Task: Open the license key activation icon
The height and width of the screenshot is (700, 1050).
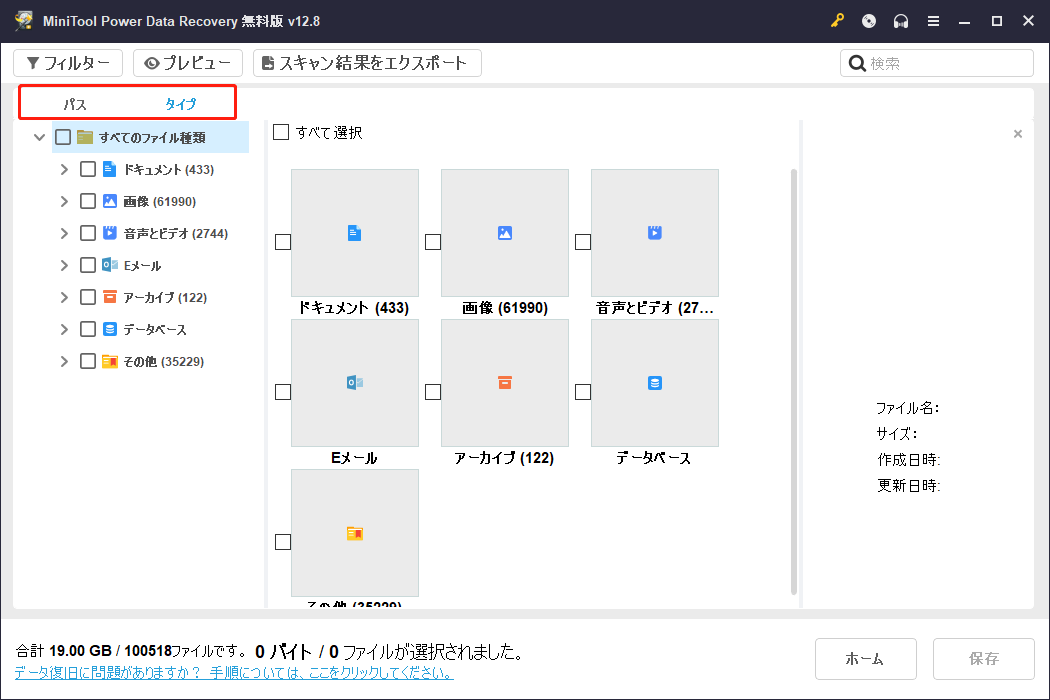Action: click(x=837, y=20)
